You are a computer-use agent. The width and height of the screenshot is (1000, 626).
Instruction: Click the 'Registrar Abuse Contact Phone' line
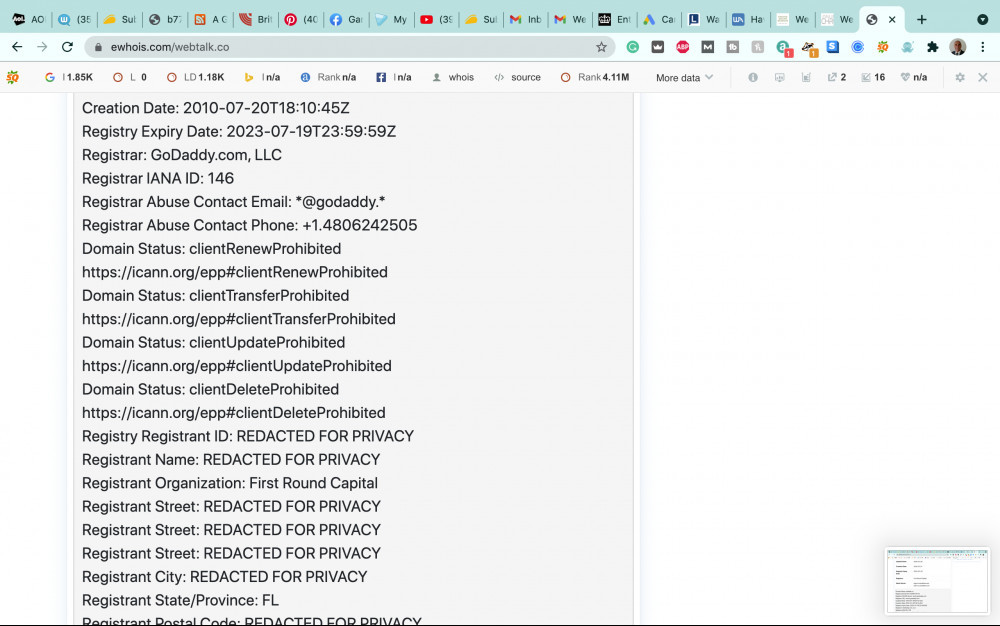249,225
